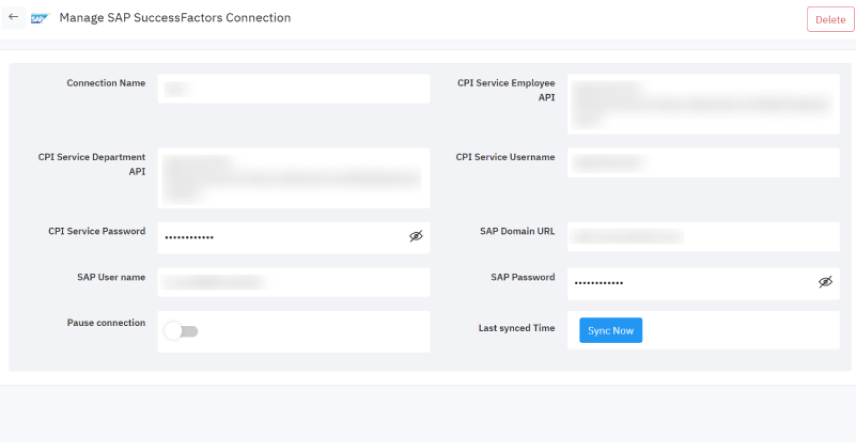
Task: Start a sync with Sync Now
Action: 611,330
